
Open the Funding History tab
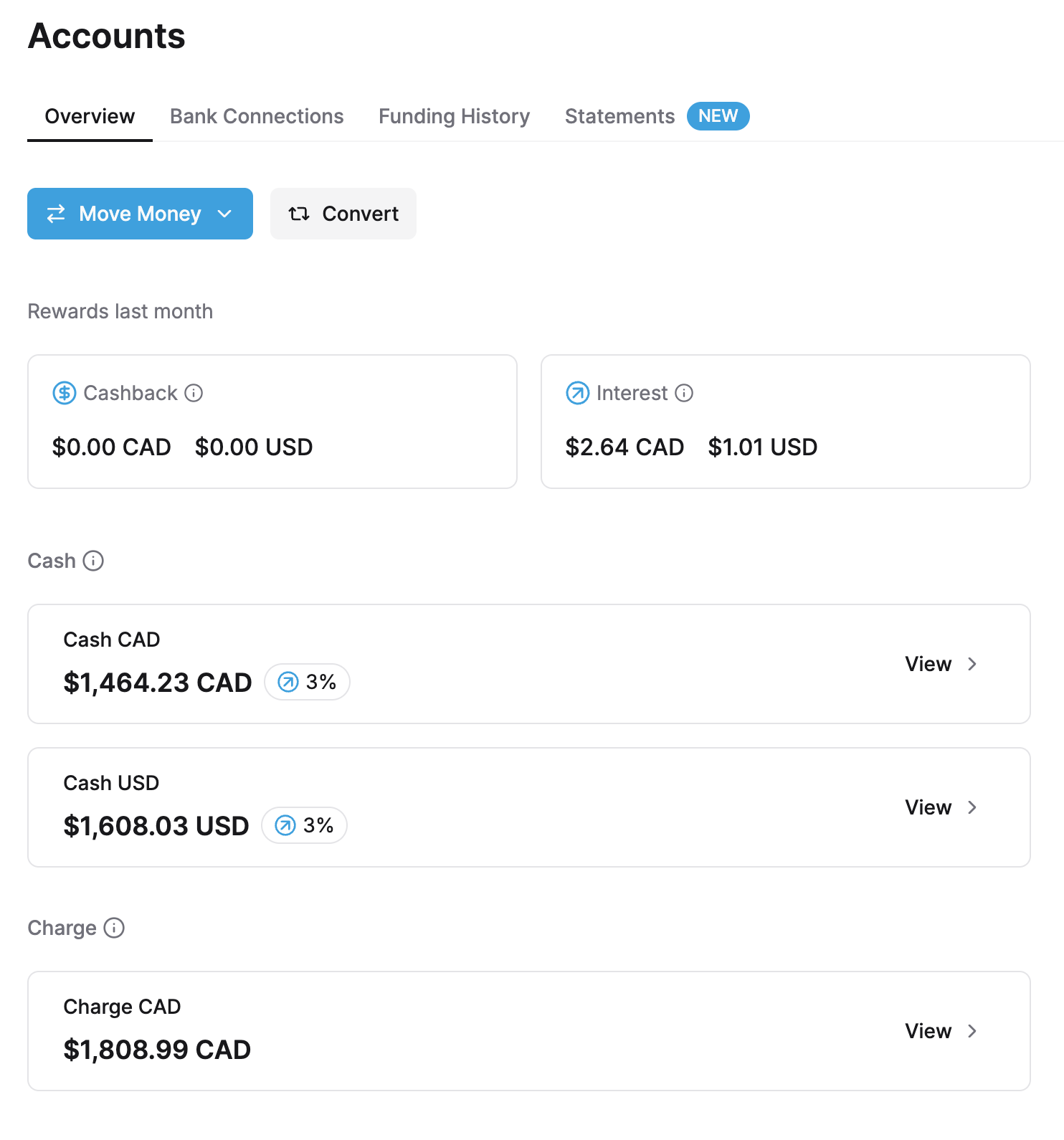(453, 116)
